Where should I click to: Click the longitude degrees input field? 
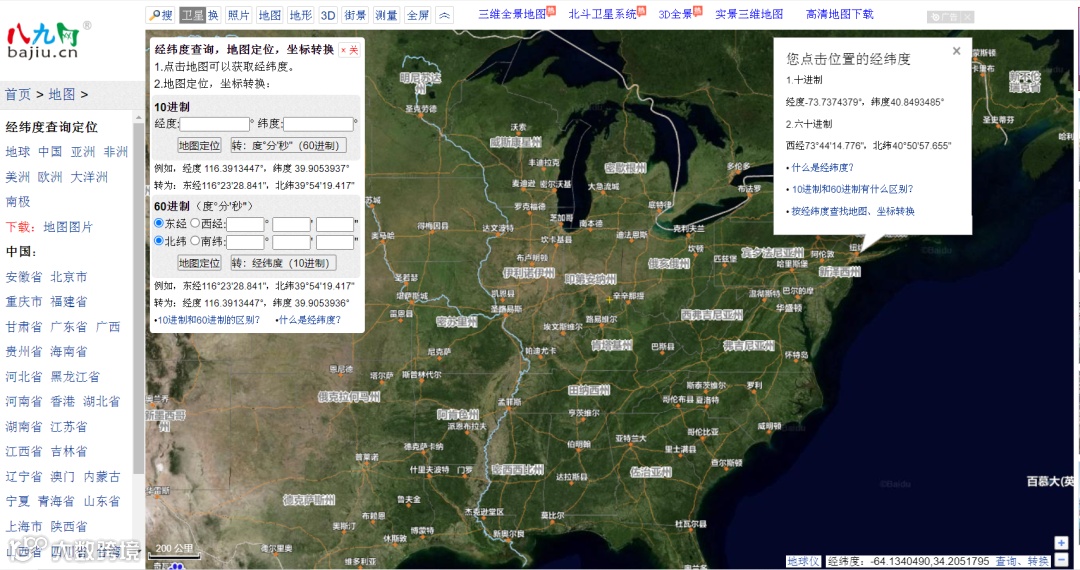click(245, 224)
